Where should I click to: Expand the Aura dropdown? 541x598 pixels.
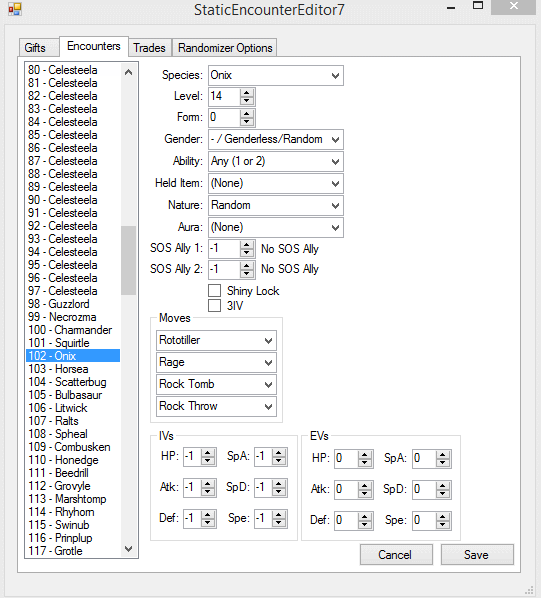(276, 227)
